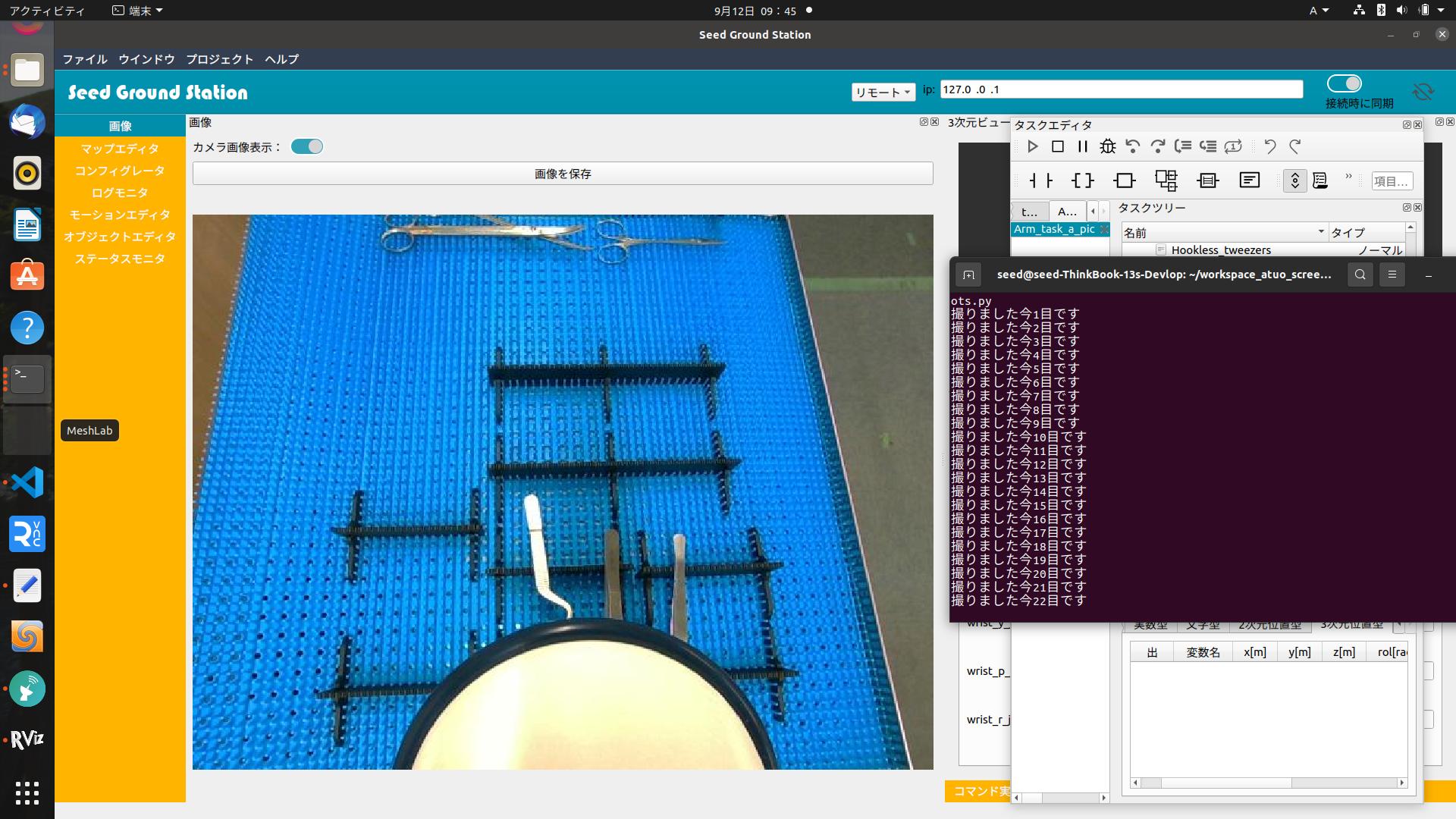Insert the single box task node
The width and height of the screenshot is (1456, 819).
1124,180
